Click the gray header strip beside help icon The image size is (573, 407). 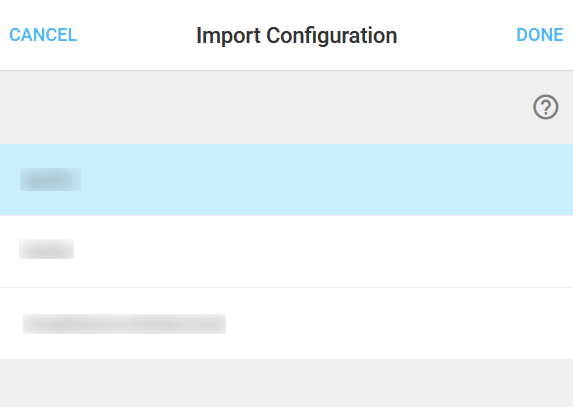coord(263,107)
